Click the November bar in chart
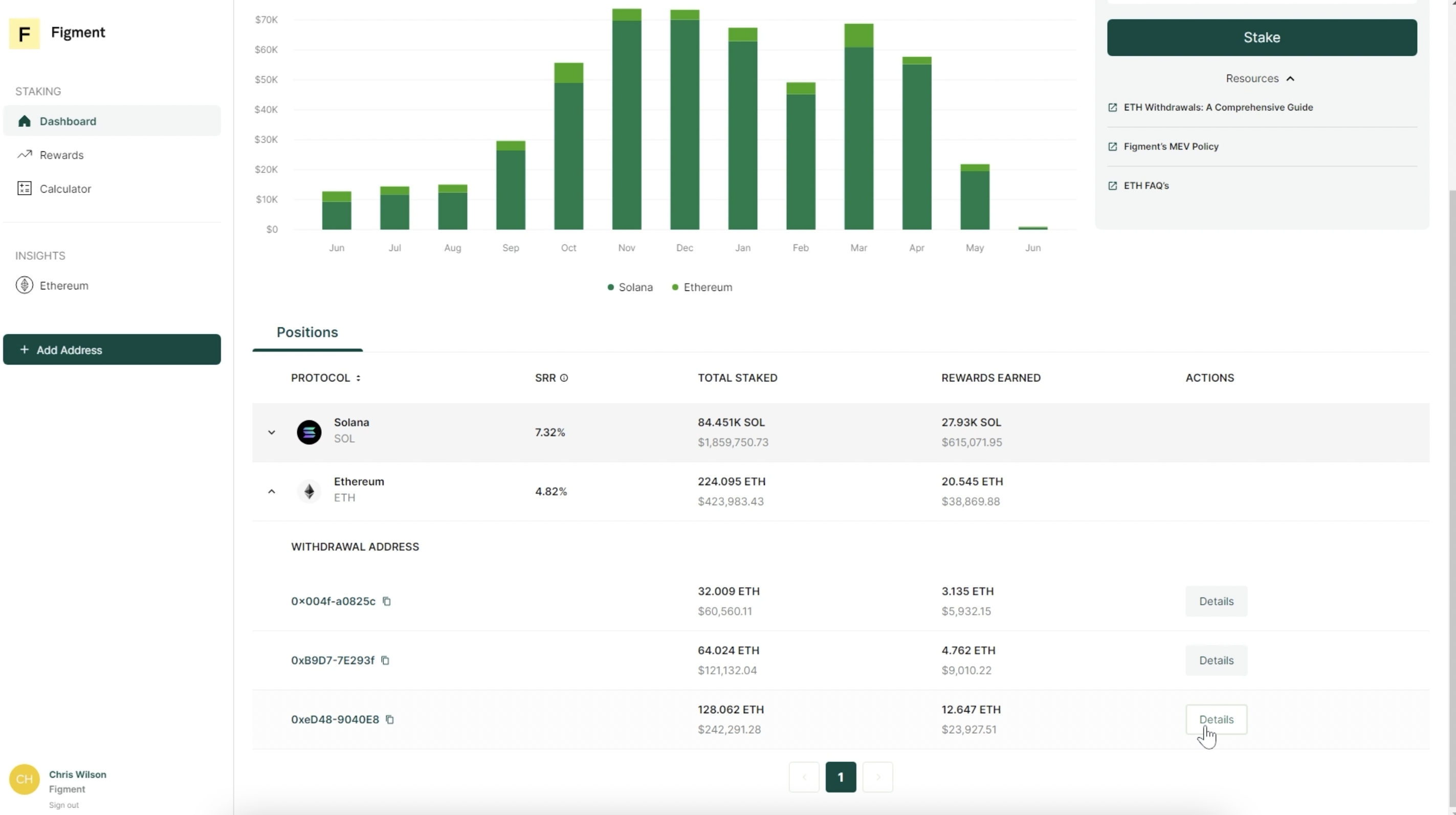1456x815 pixels. click(x=626, y=119)
